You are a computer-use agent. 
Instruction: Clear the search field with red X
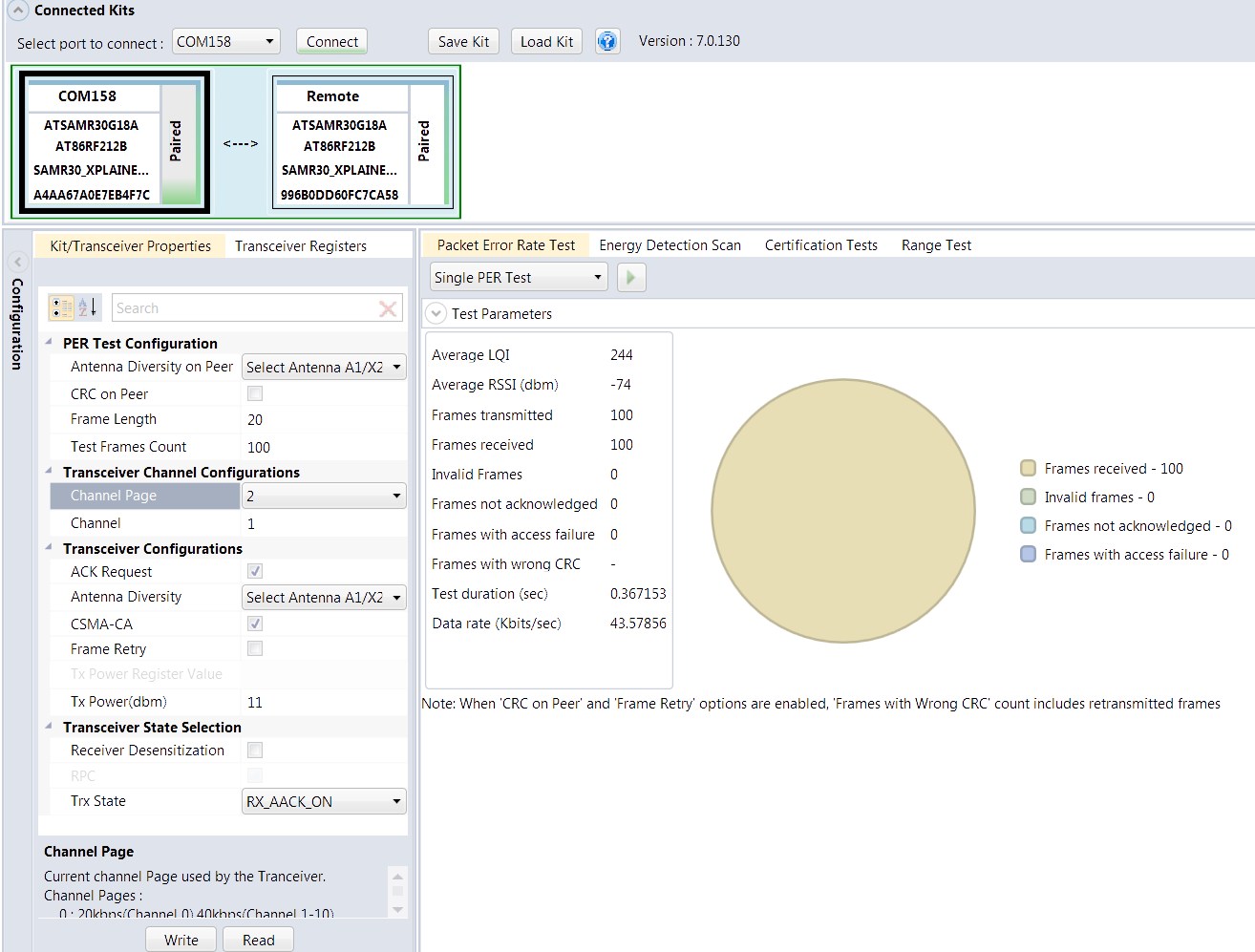[x=388, y=308]
